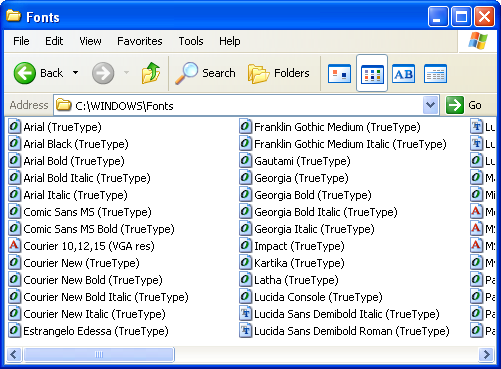This screenshot has width=501, height=369.
Task: Click the "Georgia Bold (TrueType)" name
Action: click(313, 195)
